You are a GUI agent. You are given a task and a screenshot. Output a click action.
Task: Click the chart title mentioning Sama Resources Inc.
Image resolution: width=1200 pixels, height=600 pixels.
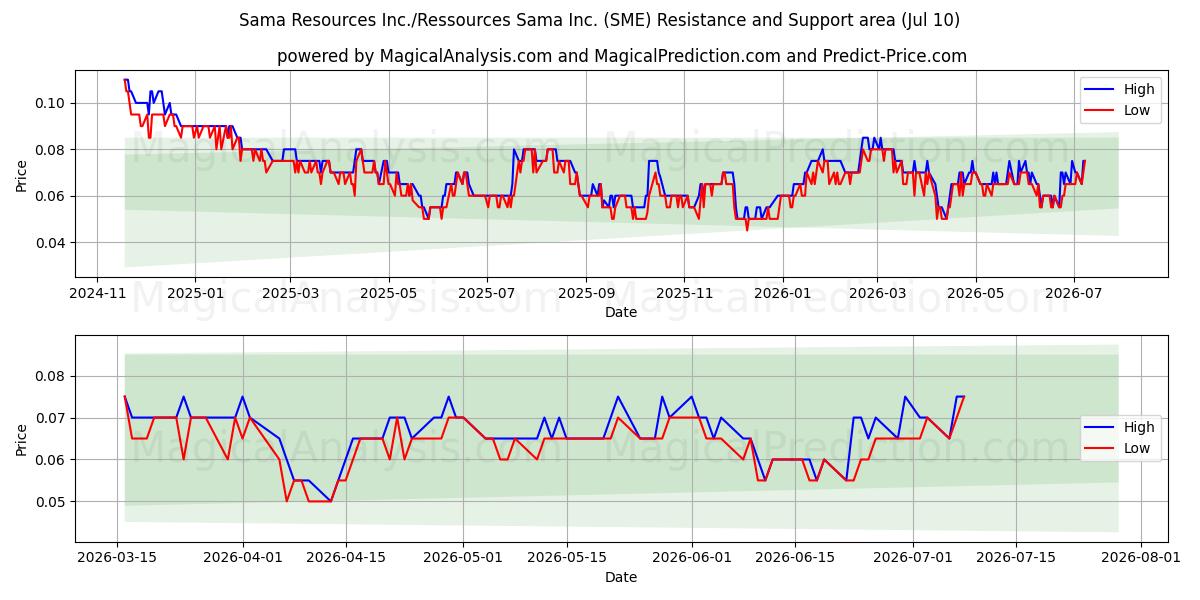click(599, 20)
